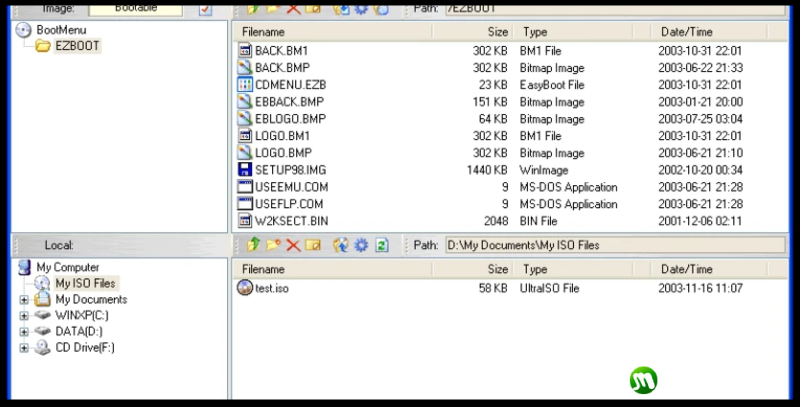Viewport: 800px width, 407px height.
Task: Select DATA(D:) label in Local tree
Action: pyautogui.click(x=79, y=332)
